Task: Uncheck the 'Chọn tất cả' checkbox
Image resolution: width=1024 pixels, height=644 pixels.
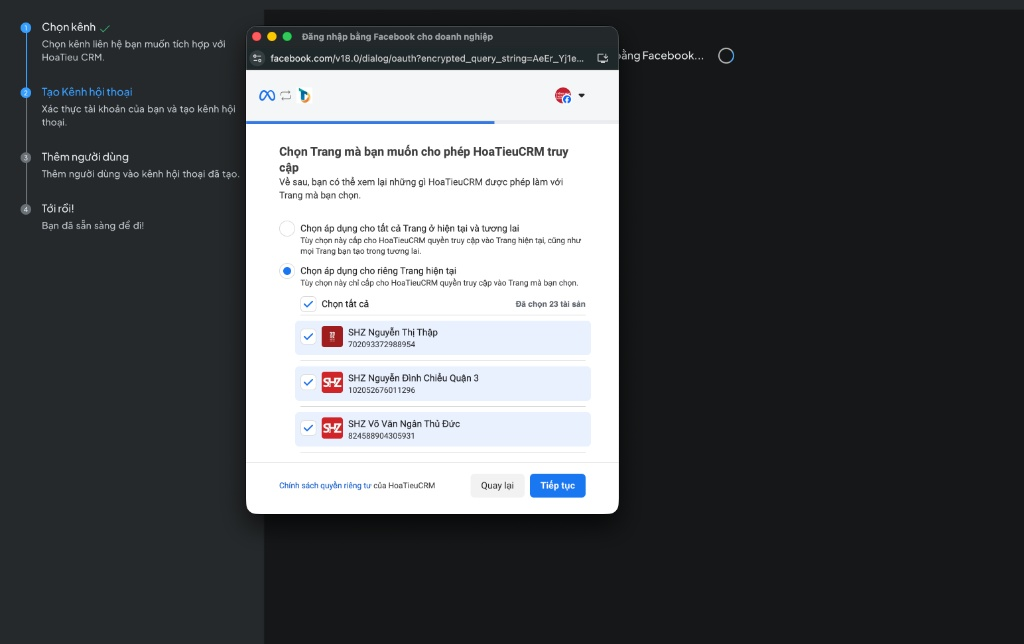Action: click(x=308, y=303)
